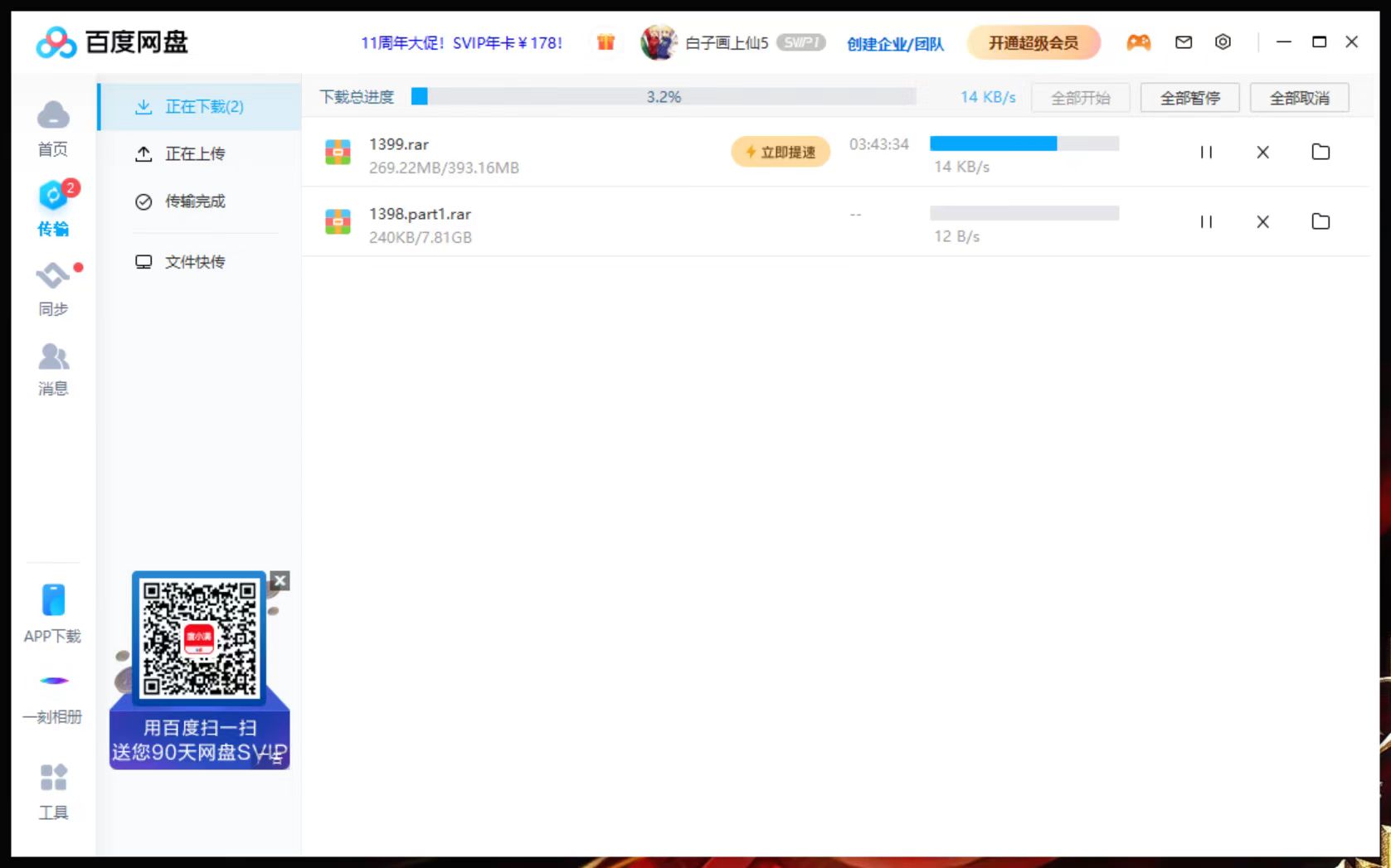The width and height of the screenshot is (1391, 868).
Task: Click the 全部暂停 pause all button
Action: [x=1189, y=98]
